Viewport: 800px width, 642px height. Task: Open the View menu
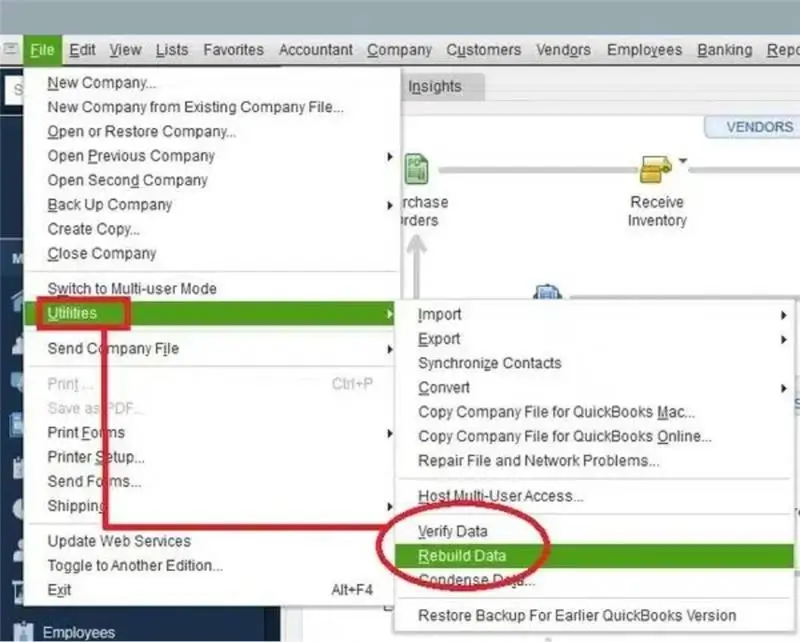point(126,50)
